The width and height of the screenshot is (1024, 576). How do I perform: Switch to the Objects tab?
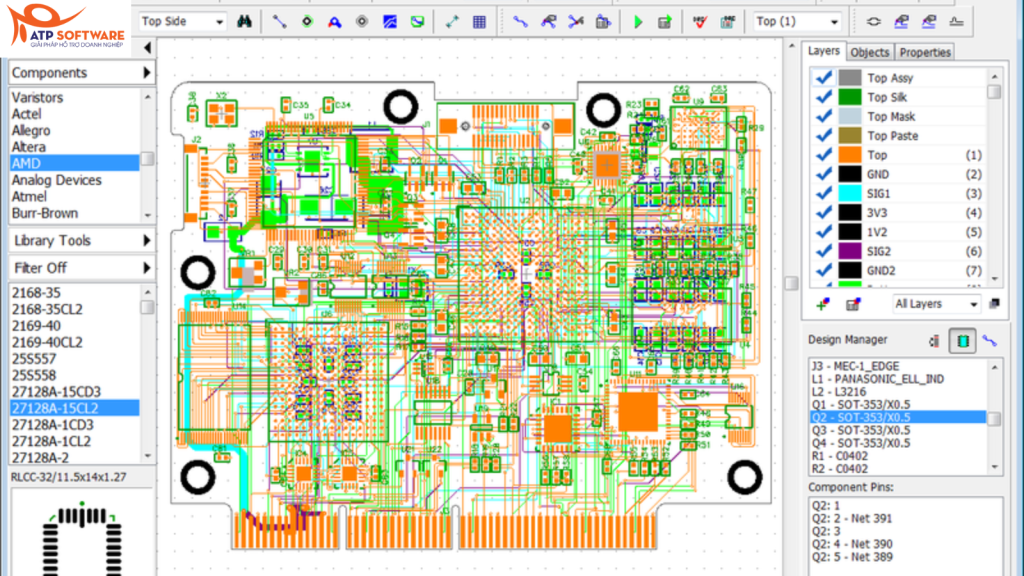(869, 52)
